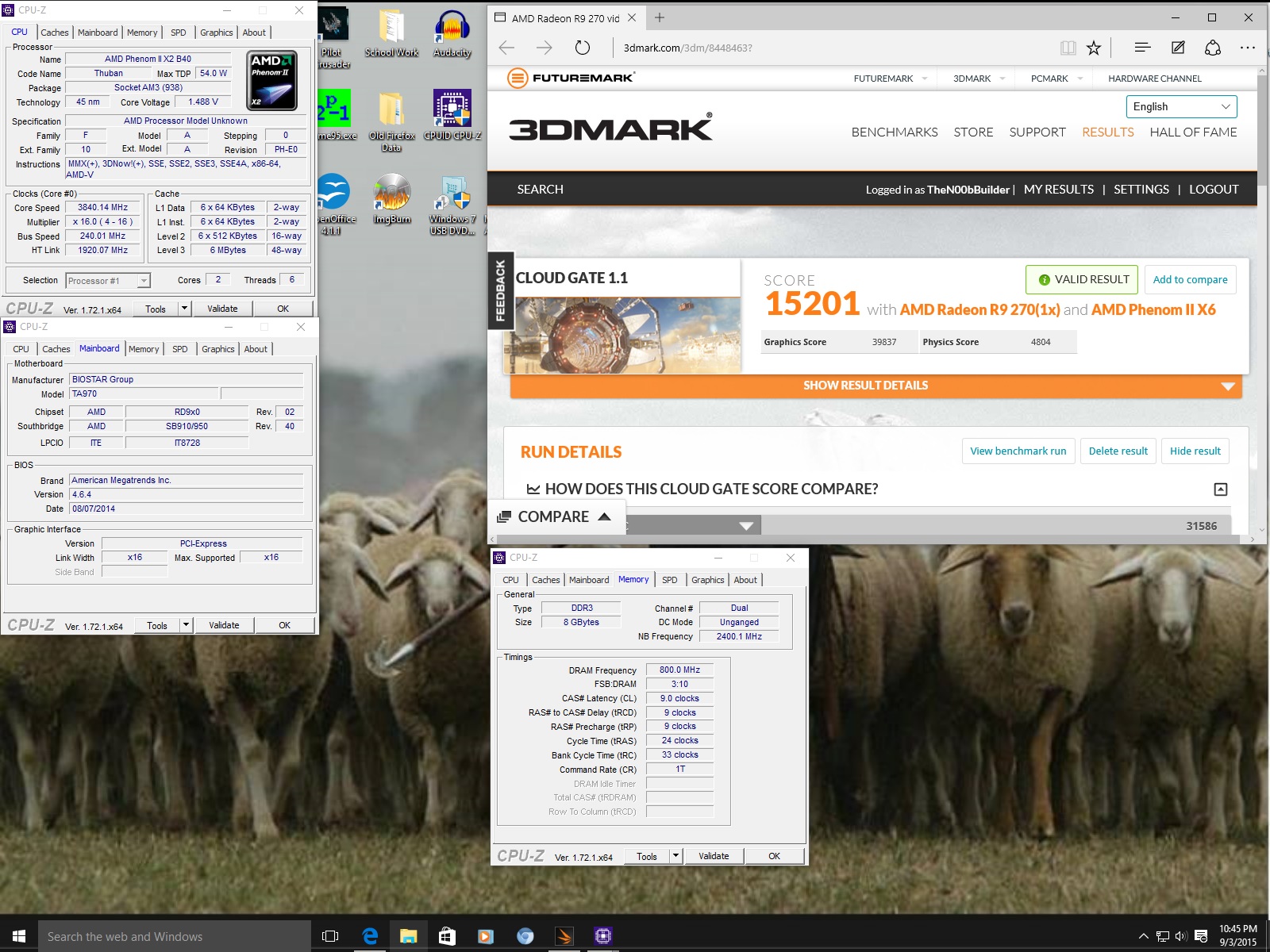Open Tools dropdown arrow in Memory window
The image size is (1270, 952).
676,856
